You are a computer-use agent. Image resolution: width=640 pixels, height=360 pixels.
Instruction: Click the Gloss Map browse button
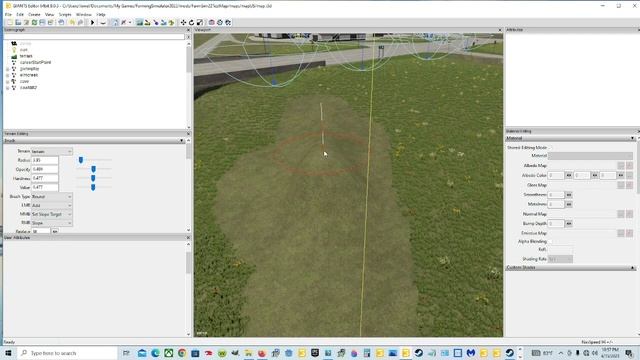pos(621,185)
